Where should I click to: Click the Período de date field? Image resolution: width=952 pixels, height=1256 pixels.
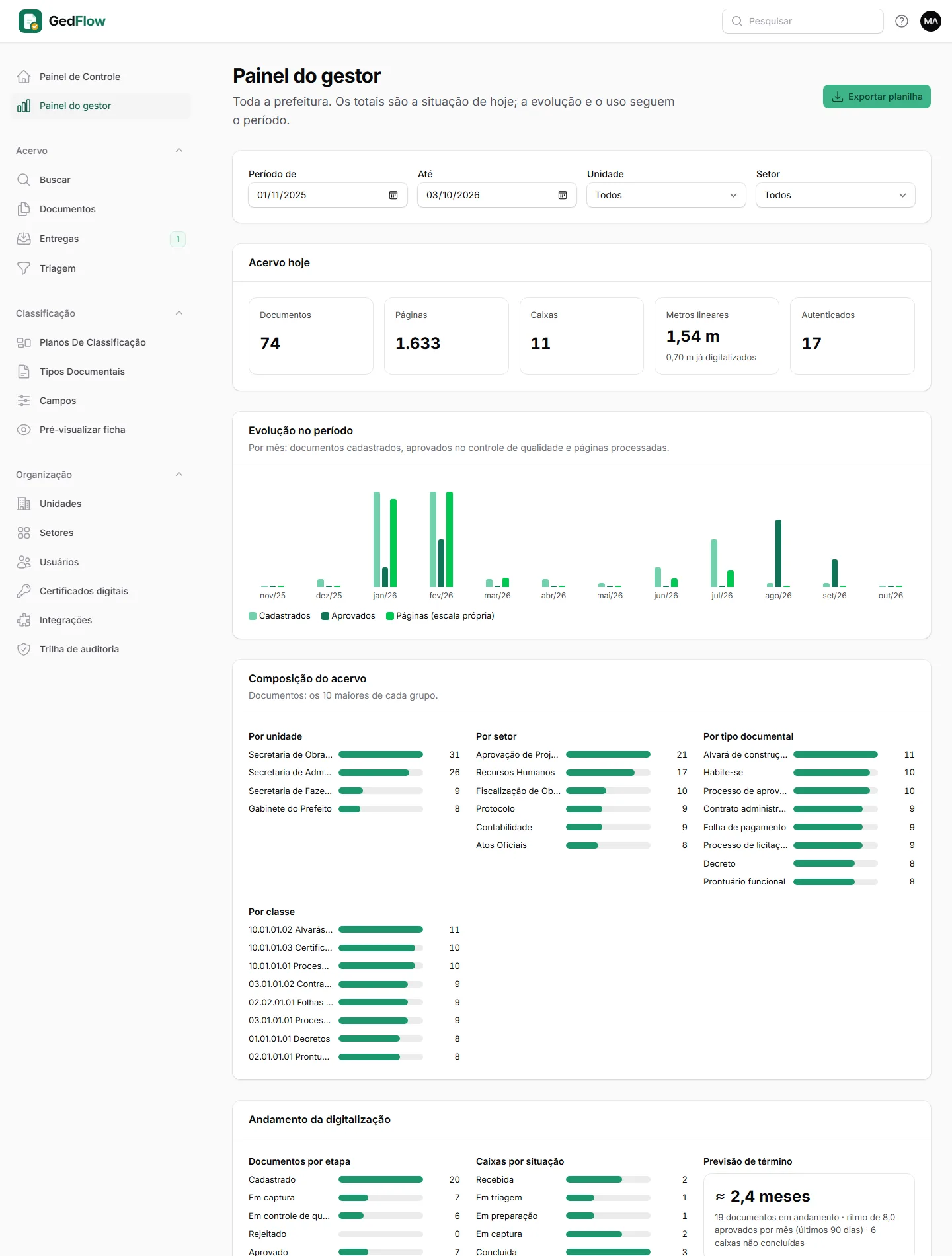point(328,195)
